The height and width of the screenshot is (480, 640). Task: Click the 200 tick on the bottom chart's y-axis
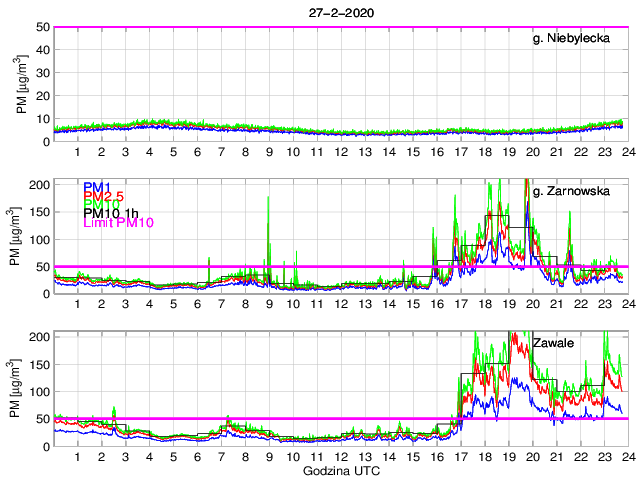(x=40, y=337)
